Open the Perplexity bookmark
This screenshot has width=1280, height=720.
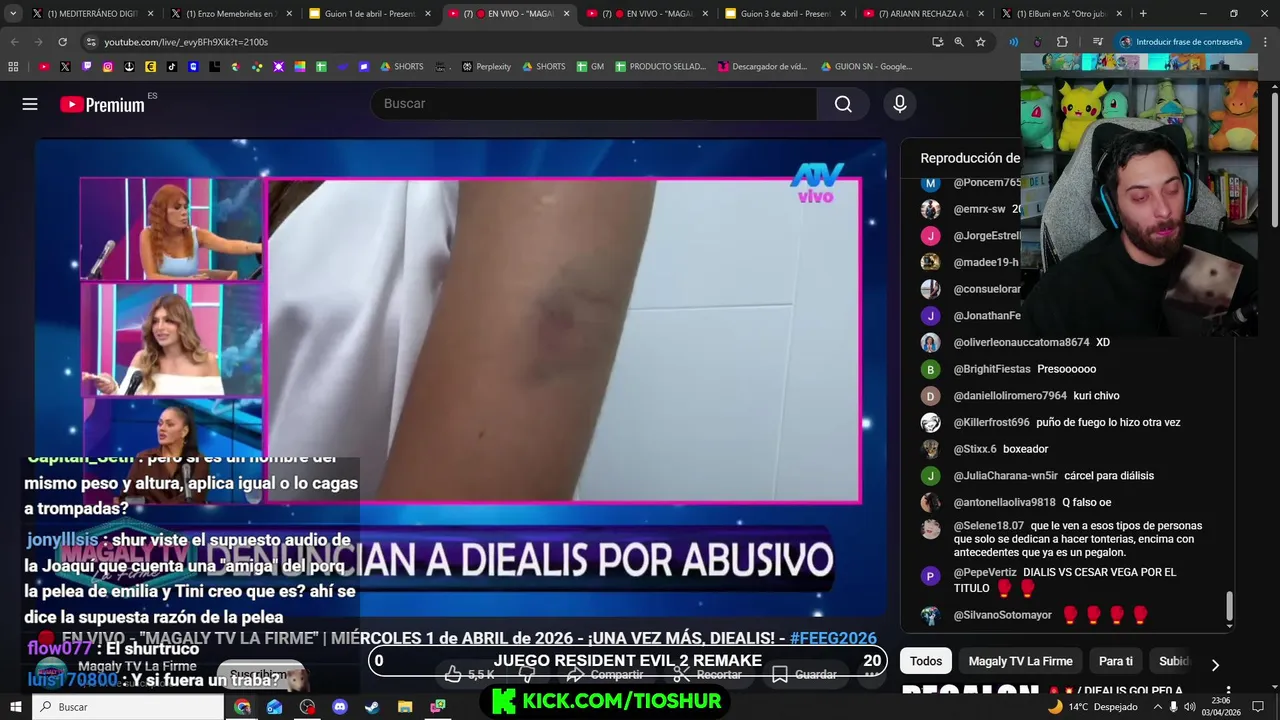tap(486, 67)
